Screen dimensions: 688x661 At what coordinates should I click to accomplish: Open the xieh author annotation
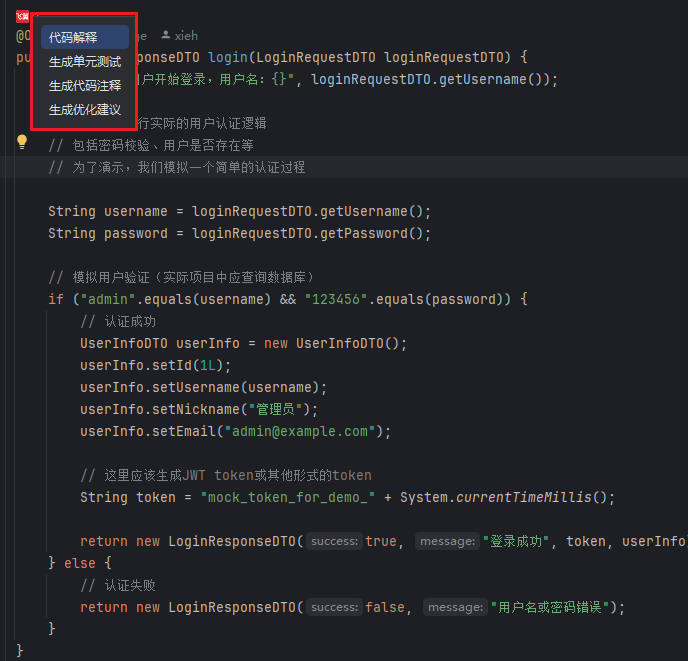[187, 35]
